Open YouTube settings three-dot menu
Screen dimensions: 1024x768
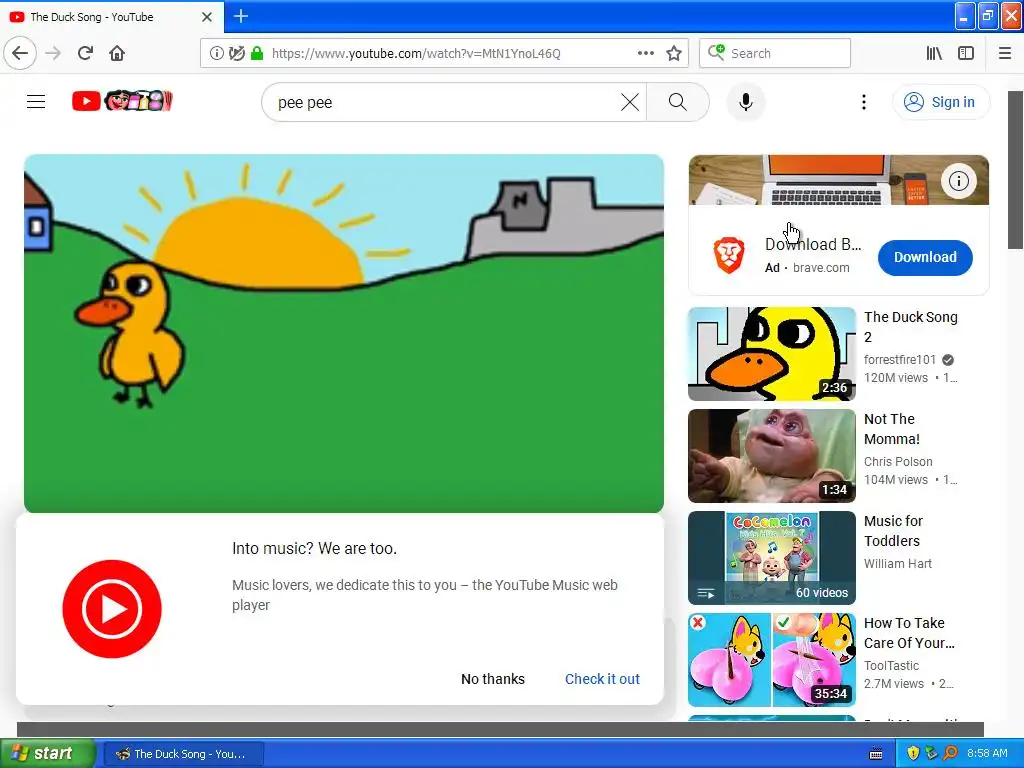[863, 102]
